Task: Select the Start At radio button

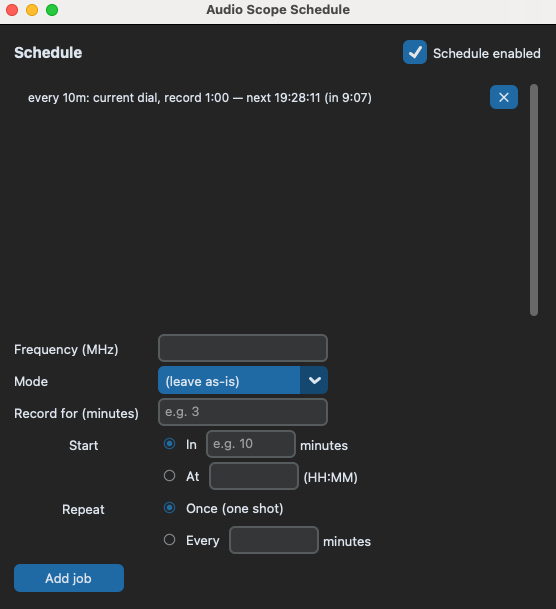Action: pyautogui.click(x=169, y=476)
